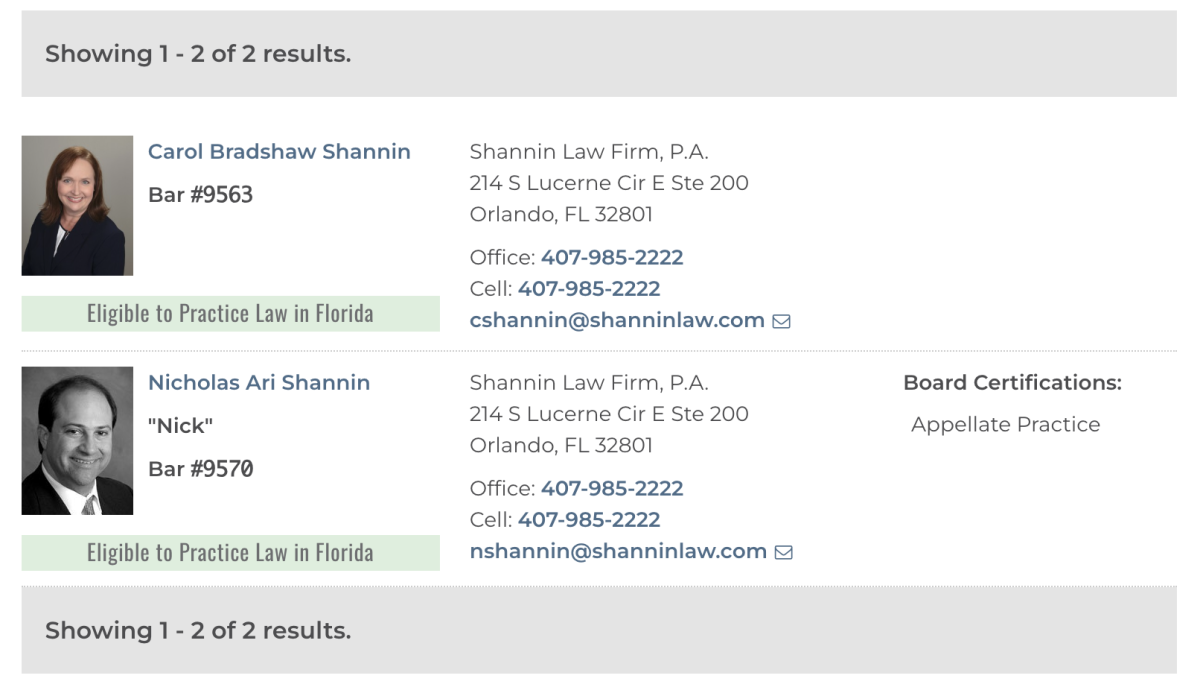Click Bar #9570 number text
This screenshot has height=696, width=1200.
click(200, 469)
